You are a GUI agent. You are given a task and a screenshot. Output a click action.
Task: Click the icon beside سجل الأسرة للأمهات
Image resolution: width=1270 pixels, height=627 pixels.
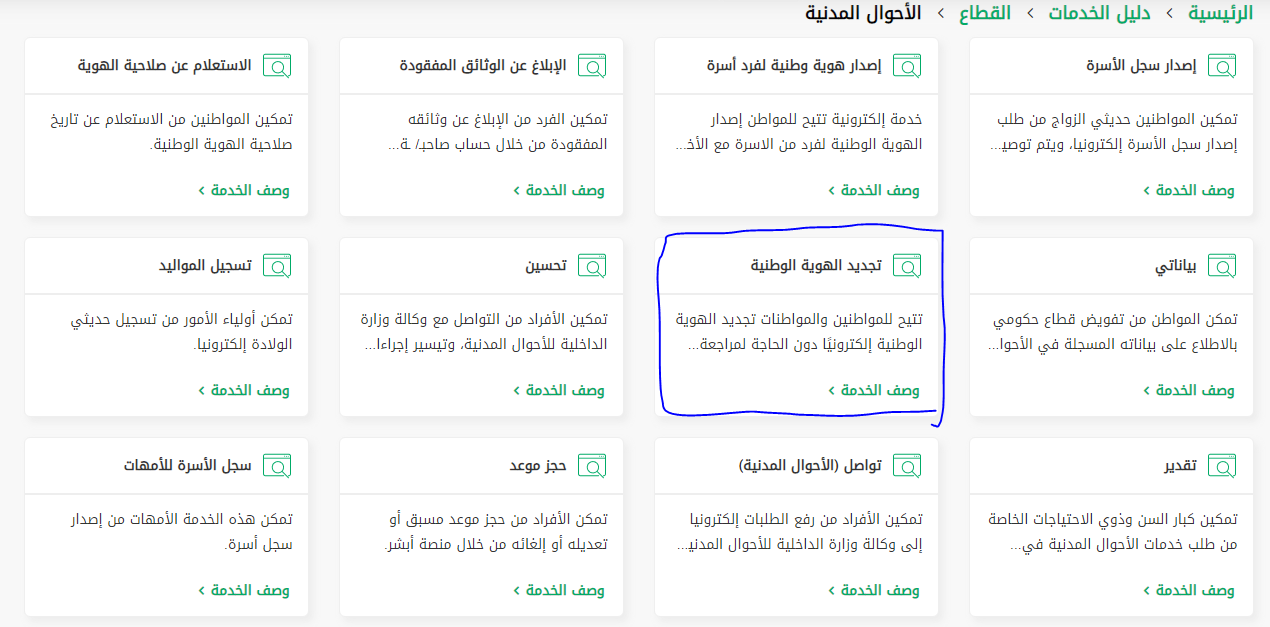click(277, 466)
